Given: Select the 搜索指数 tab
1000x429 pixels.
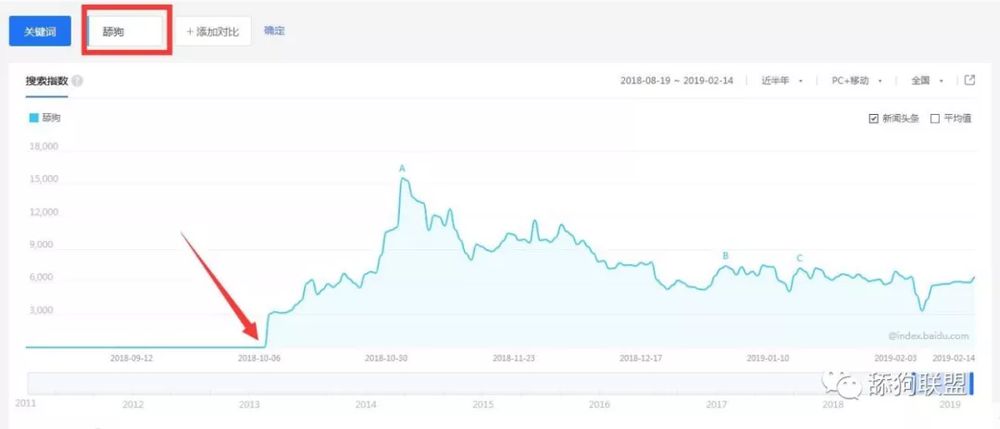Looking at the screenshot, I should point(46,81).
